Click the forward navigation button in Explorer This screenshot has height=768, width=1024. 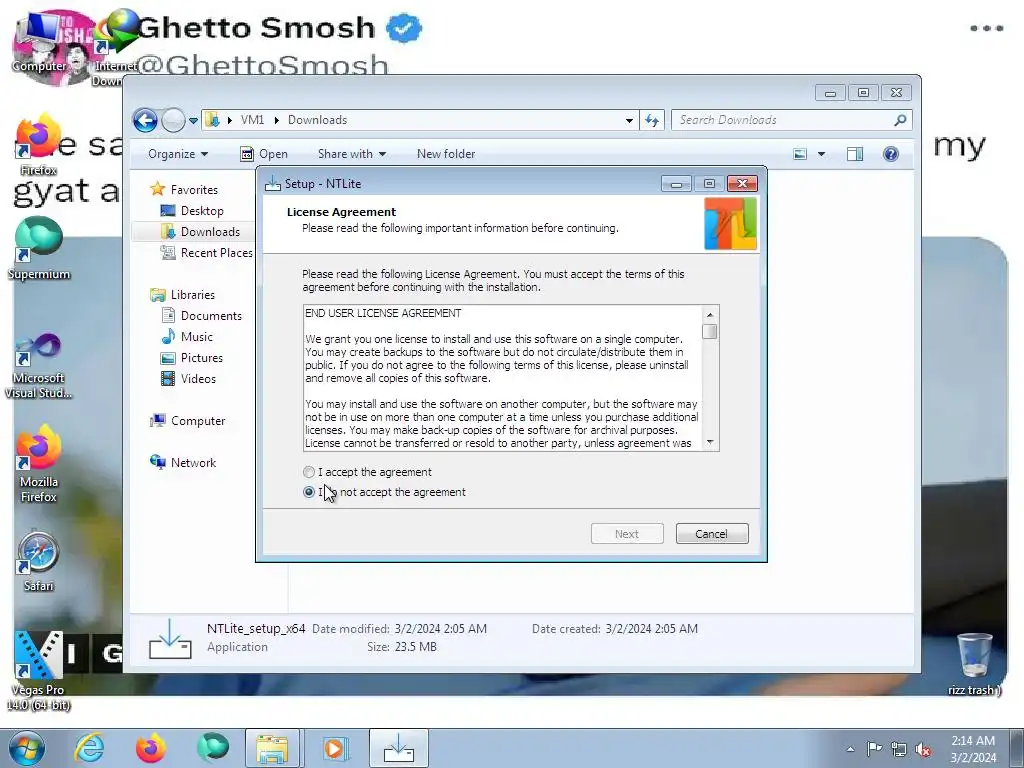click(173, 120)
